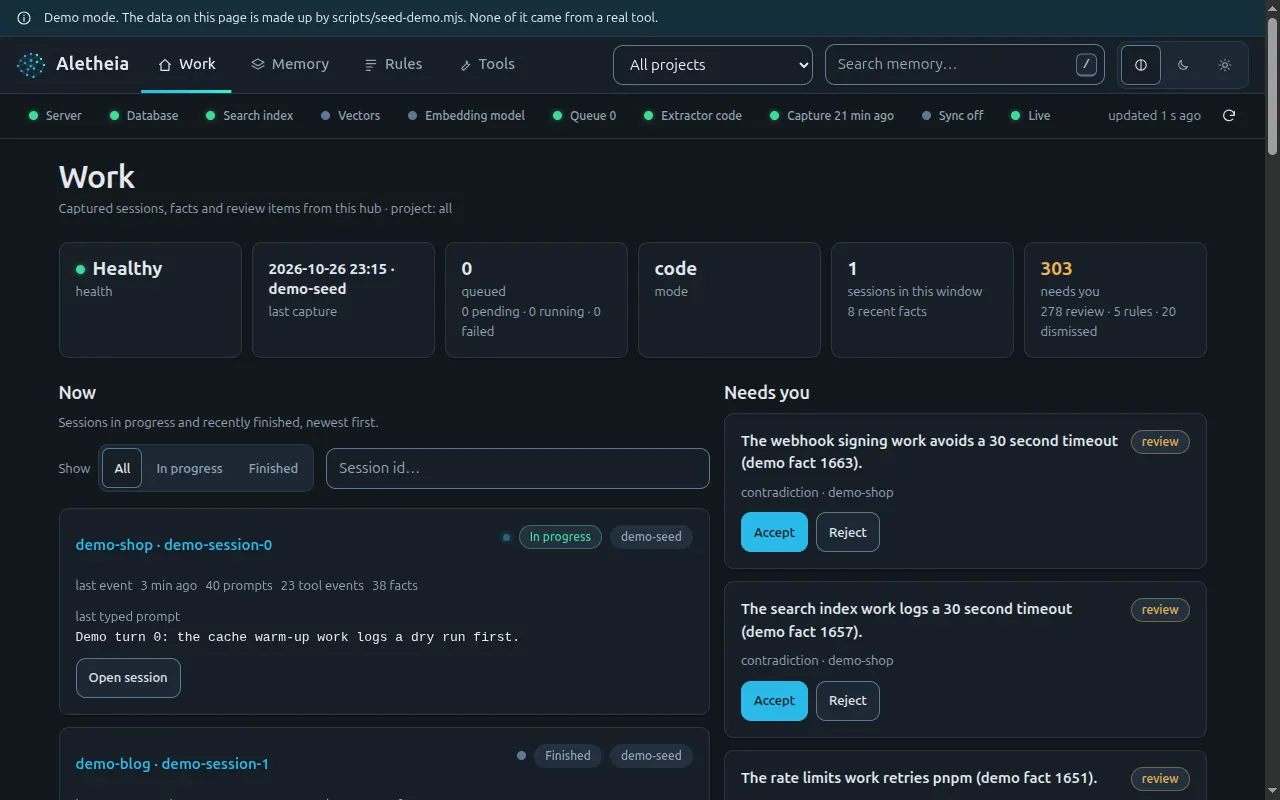The width and height of the screenshot is (1280, 800).
Task: Open the Rules tab
Action: [x=394, y=64]
